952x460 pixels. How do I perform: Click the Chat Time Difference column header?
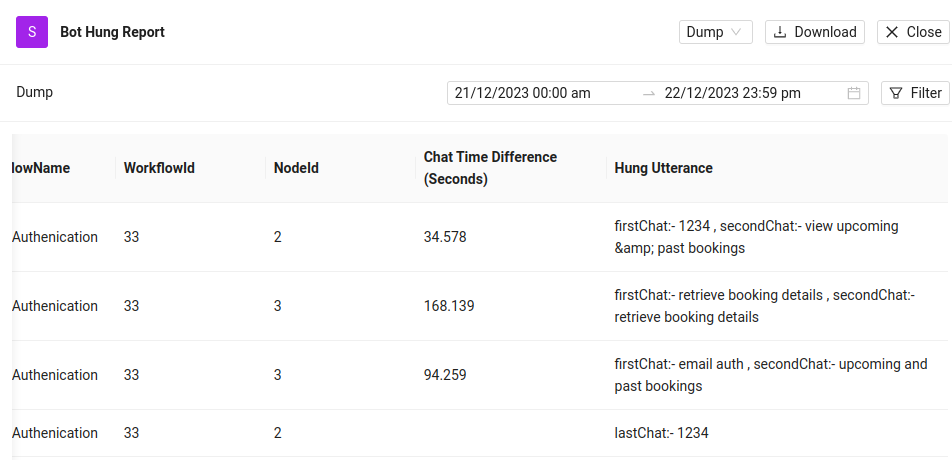[x=490, y=168]
